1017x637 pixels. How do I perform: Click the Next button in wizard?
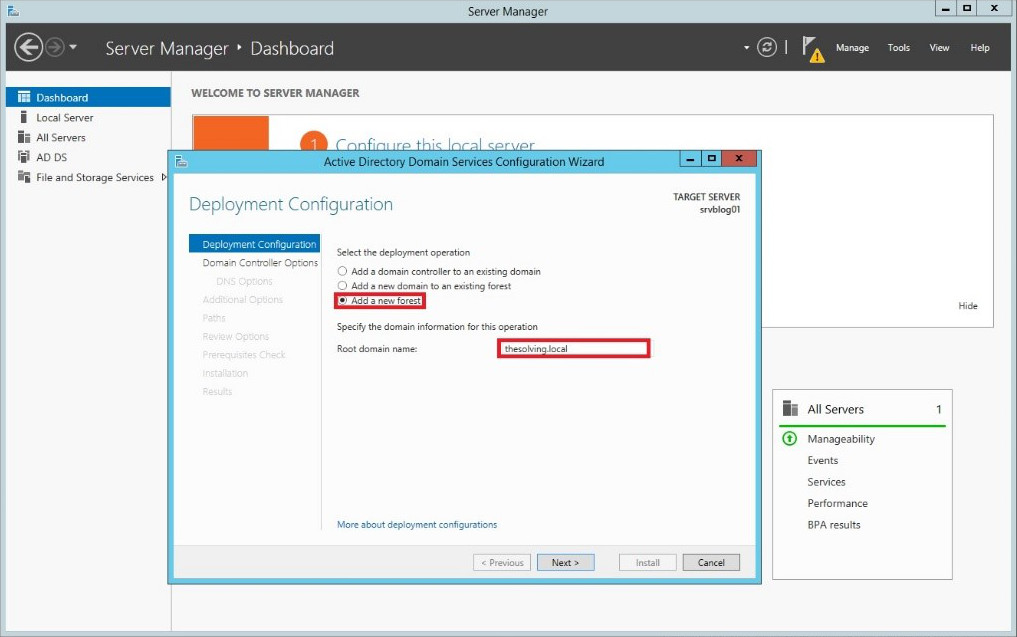[566, 562]
